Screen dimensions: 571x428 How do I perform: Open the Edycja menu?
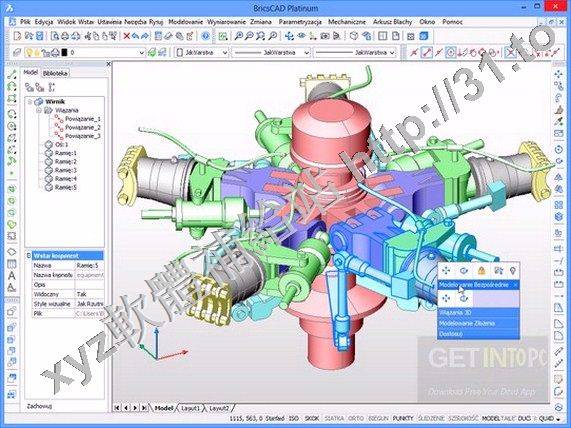(x=44, y=22)
